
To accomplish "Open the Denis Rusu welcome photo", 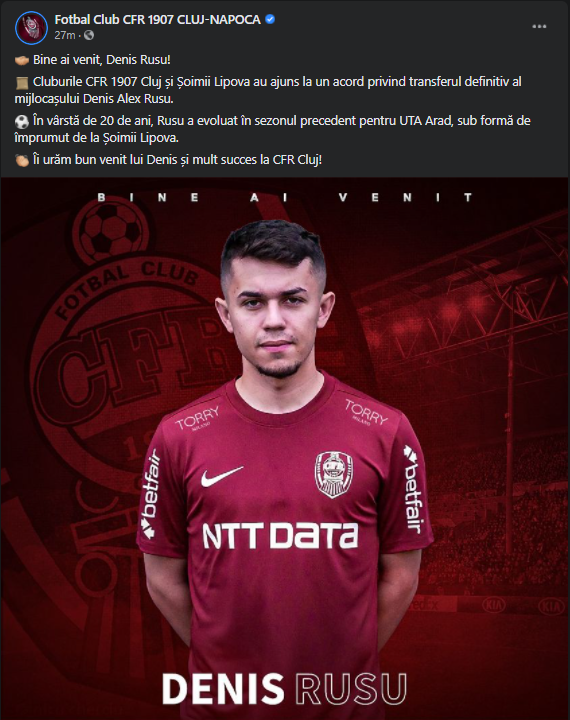I will tap(285, 449).
